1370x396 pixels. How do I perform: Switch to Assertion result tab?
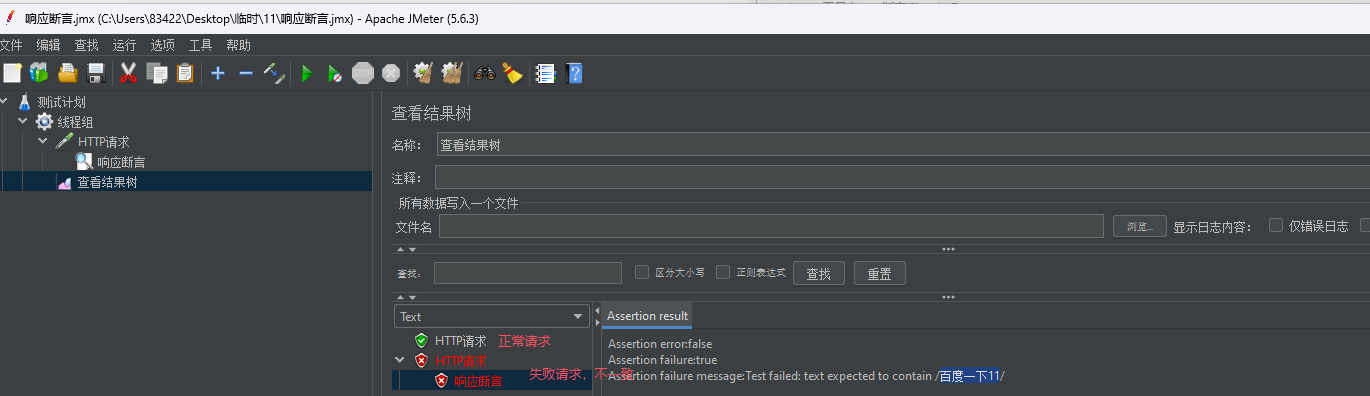[647, 316]
